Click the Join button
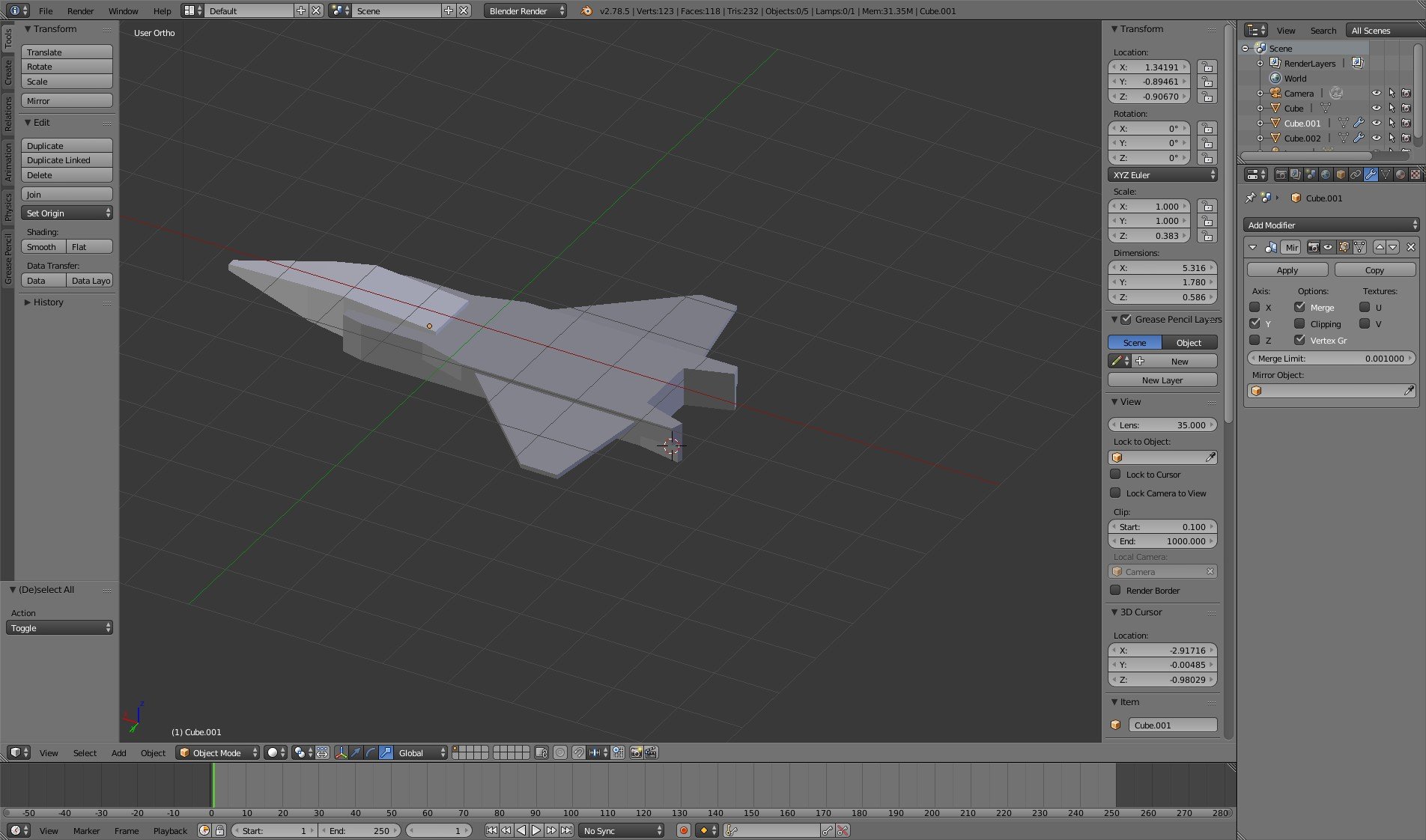 [67, 194]
